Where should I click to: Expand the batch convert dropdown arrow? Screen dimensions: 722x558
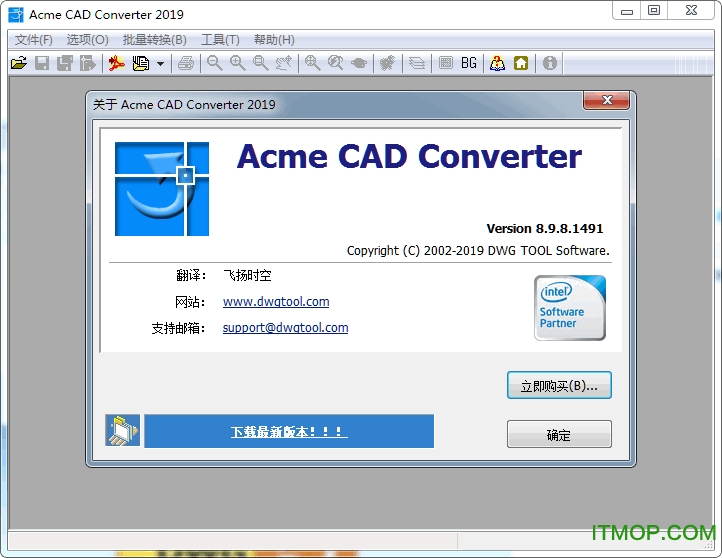click(160, 64)
